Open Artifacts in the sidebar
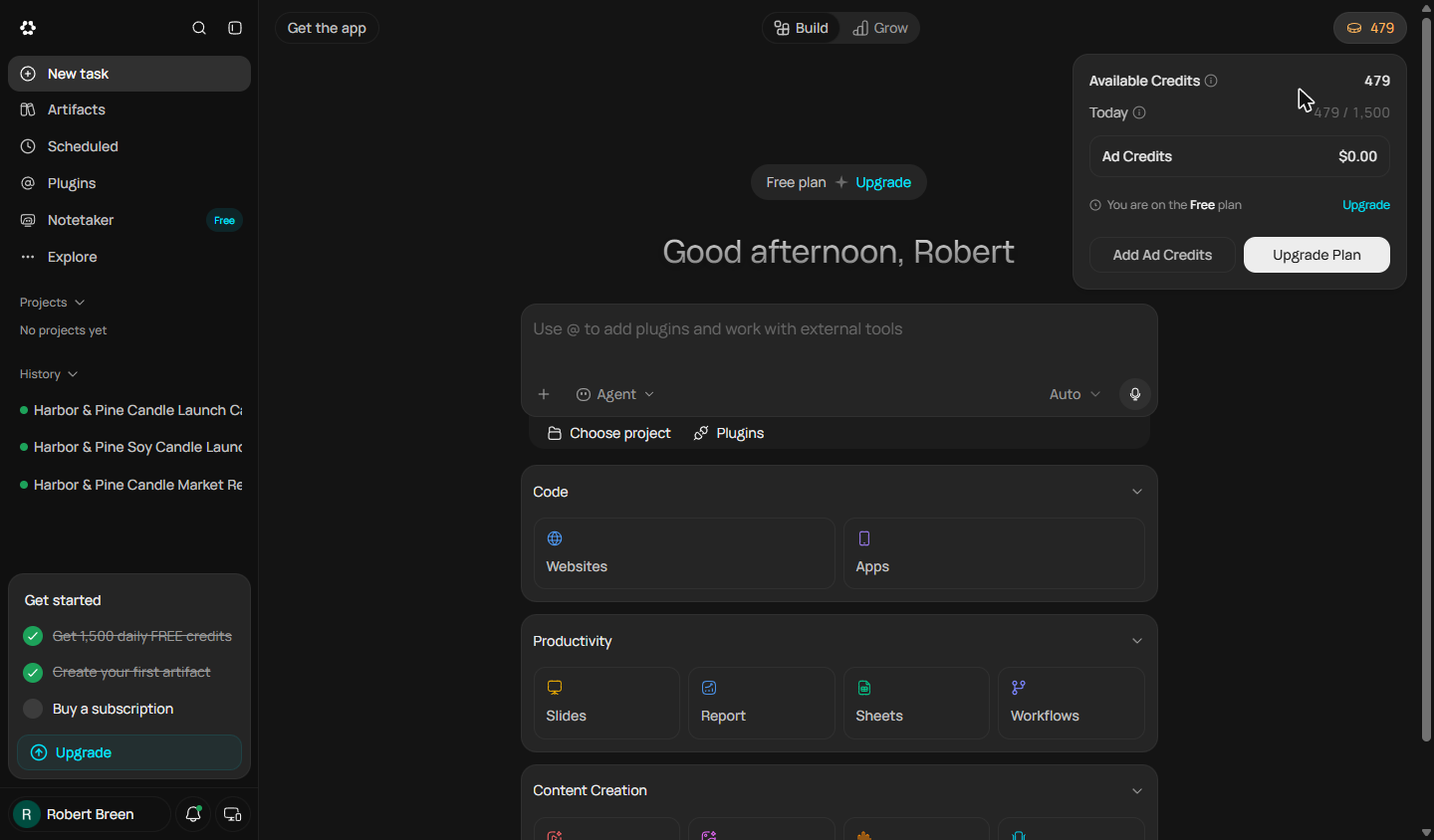This screenshot has height=840, width=1434. pyautogui.click(x=129, y=109)
